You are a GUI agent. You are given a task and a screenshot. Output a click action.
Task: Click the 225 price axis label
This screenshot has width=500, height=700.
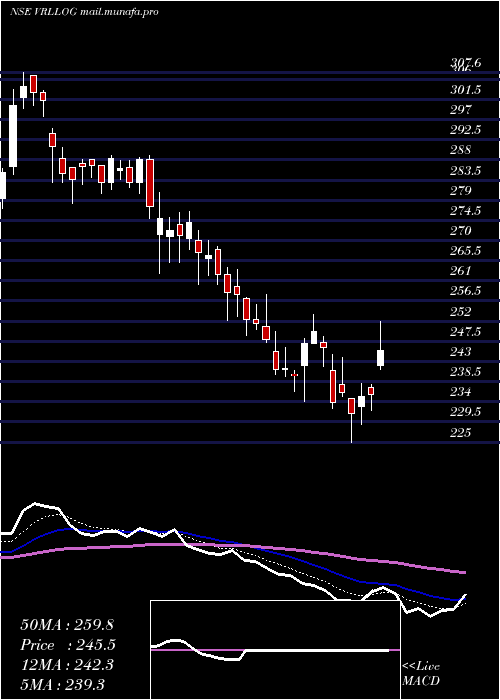pos(460,432)
